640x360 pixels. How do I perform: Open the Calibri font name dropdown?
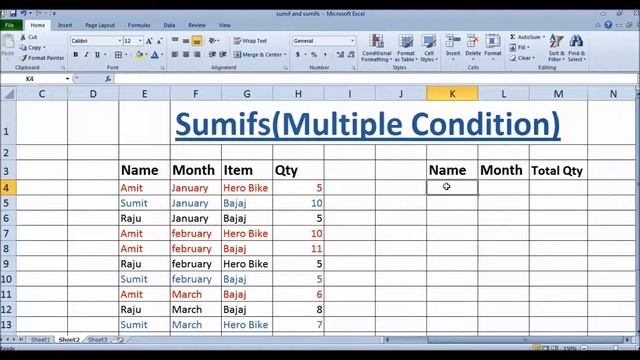(120, 41)
